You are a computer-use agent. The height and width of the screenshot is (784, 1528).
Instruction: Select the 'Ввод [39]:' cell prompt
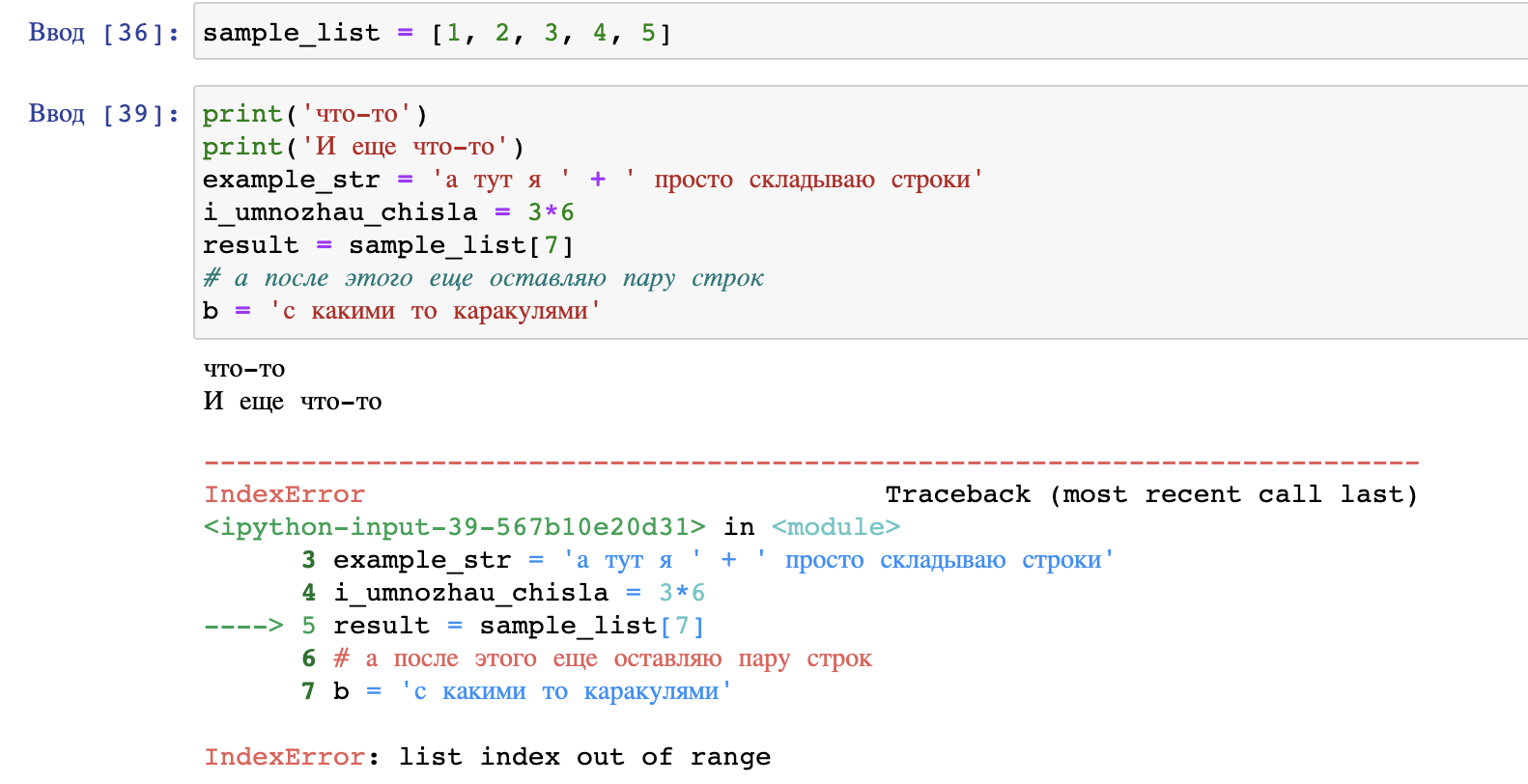103,114
